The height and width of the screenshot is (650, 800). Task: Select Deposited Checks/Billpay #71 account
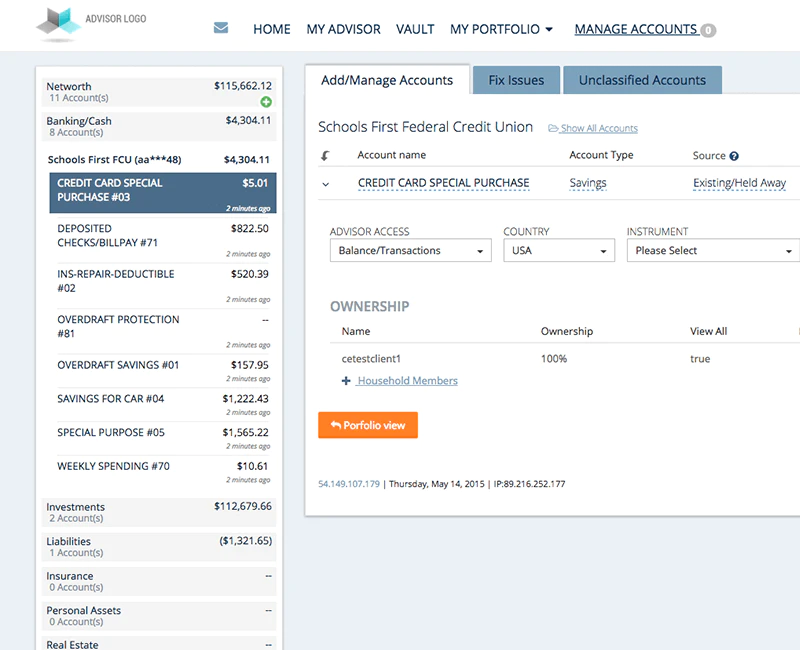click(x=163, y=240)
